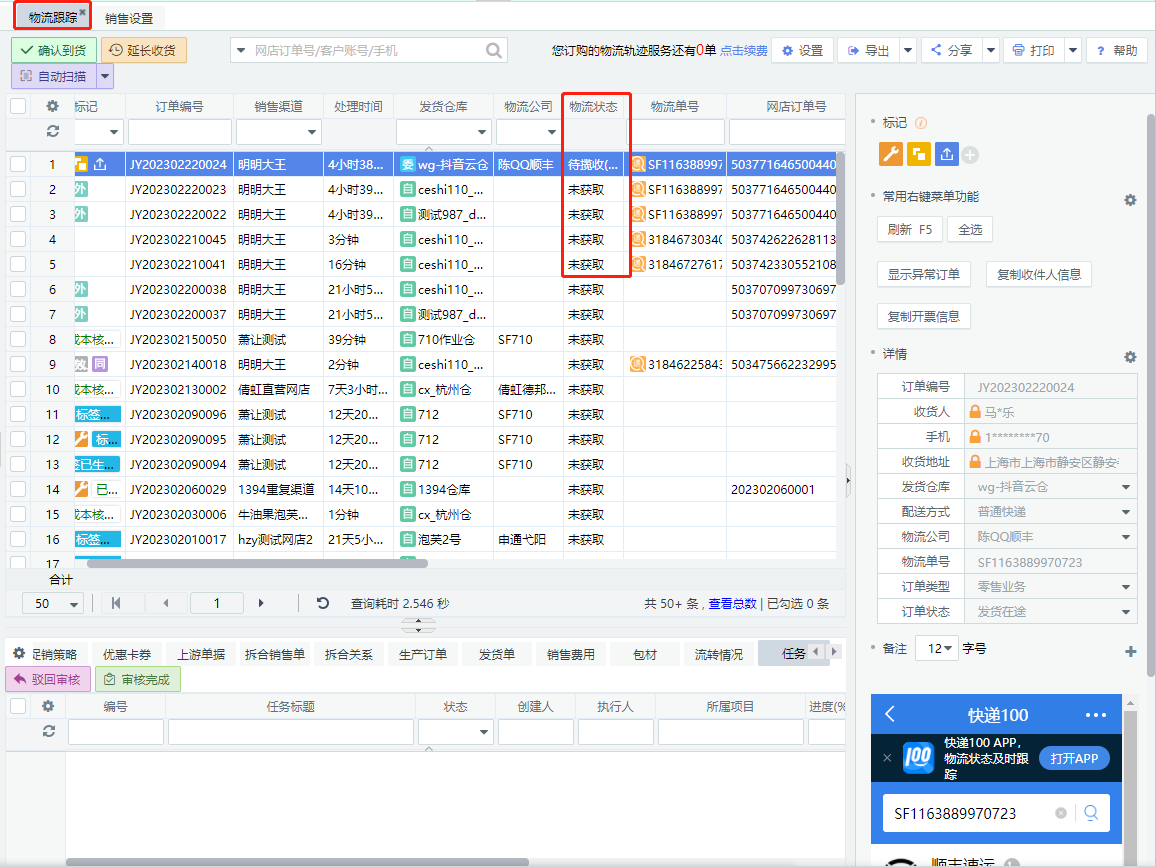Switch to the 销售设置 tab
Screen dimensions: 1156x867
tap(129, 18)
